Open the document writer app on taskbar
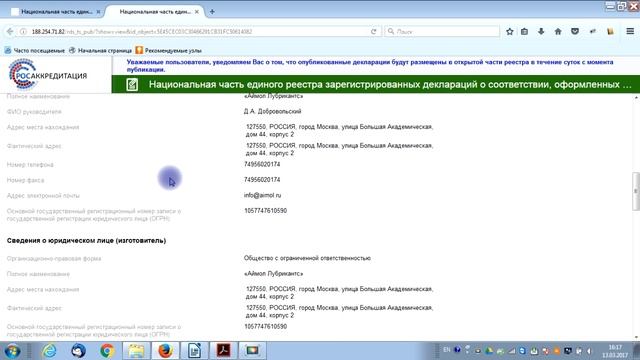Screen dimensions: 640x360 point(194,351)
